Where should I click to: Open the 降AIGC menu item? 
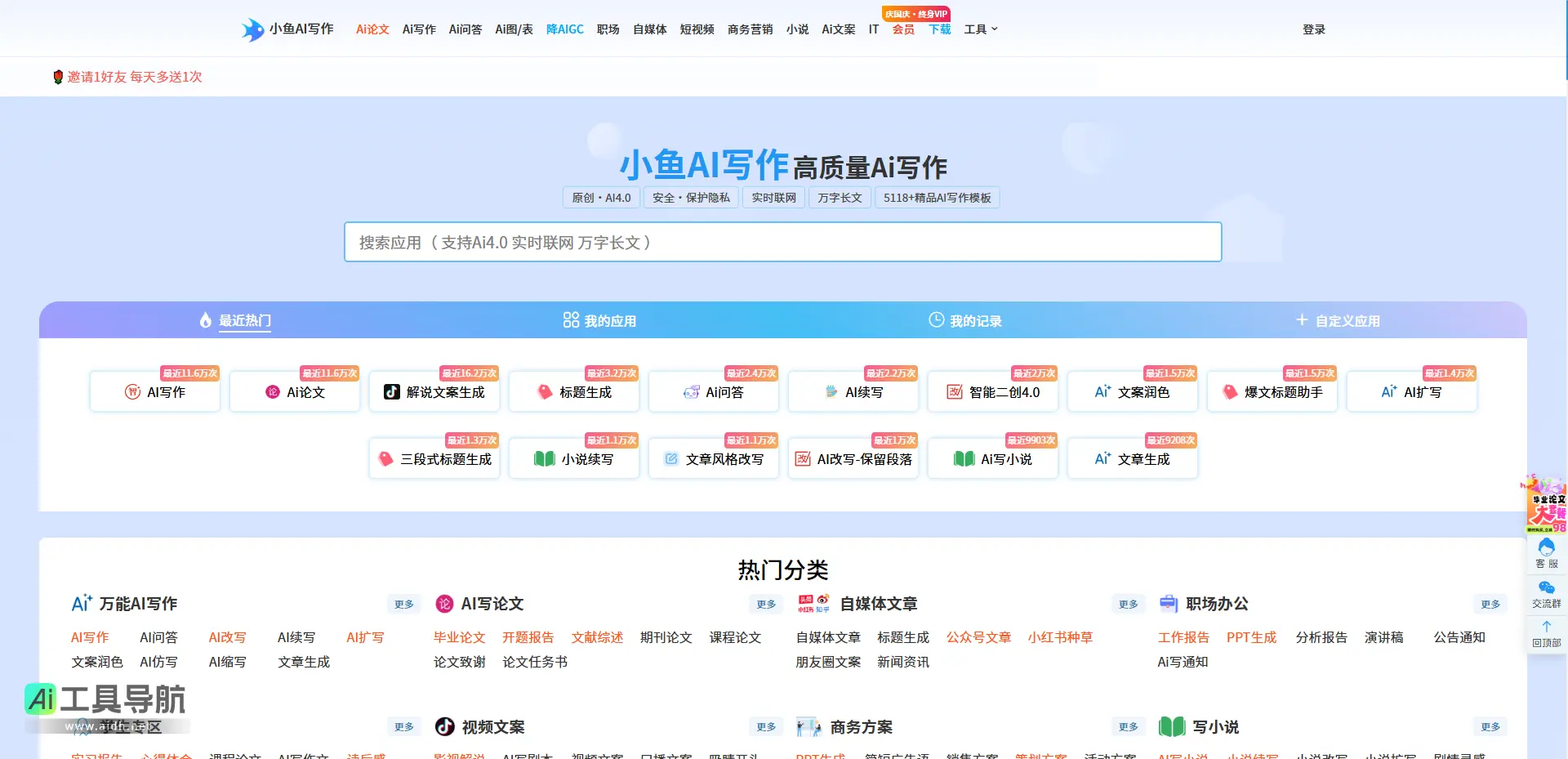tap(565, 29)
